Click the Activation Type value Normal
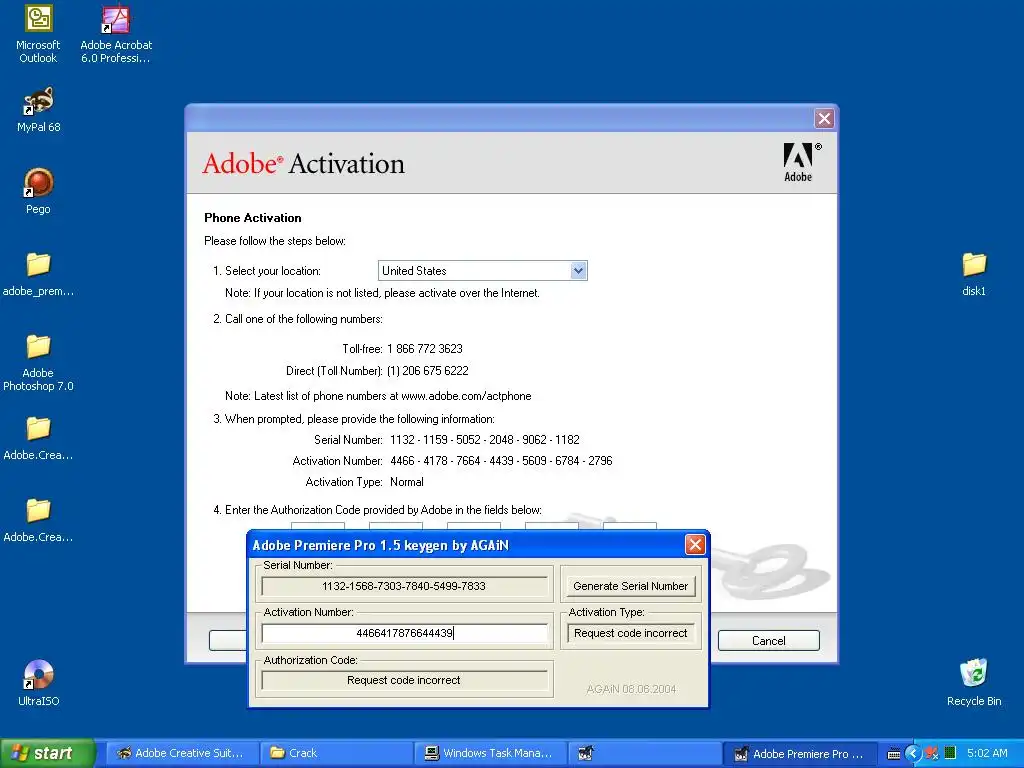The height and width of the screenshot is (768, 1024). click(x=406, y=482)
